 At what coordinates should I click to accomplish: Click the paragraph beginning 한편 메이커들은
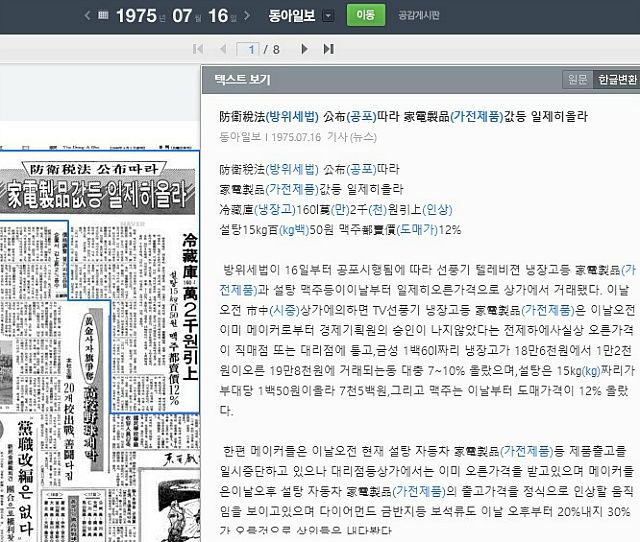pyautogui.click(x=427, y=491)
